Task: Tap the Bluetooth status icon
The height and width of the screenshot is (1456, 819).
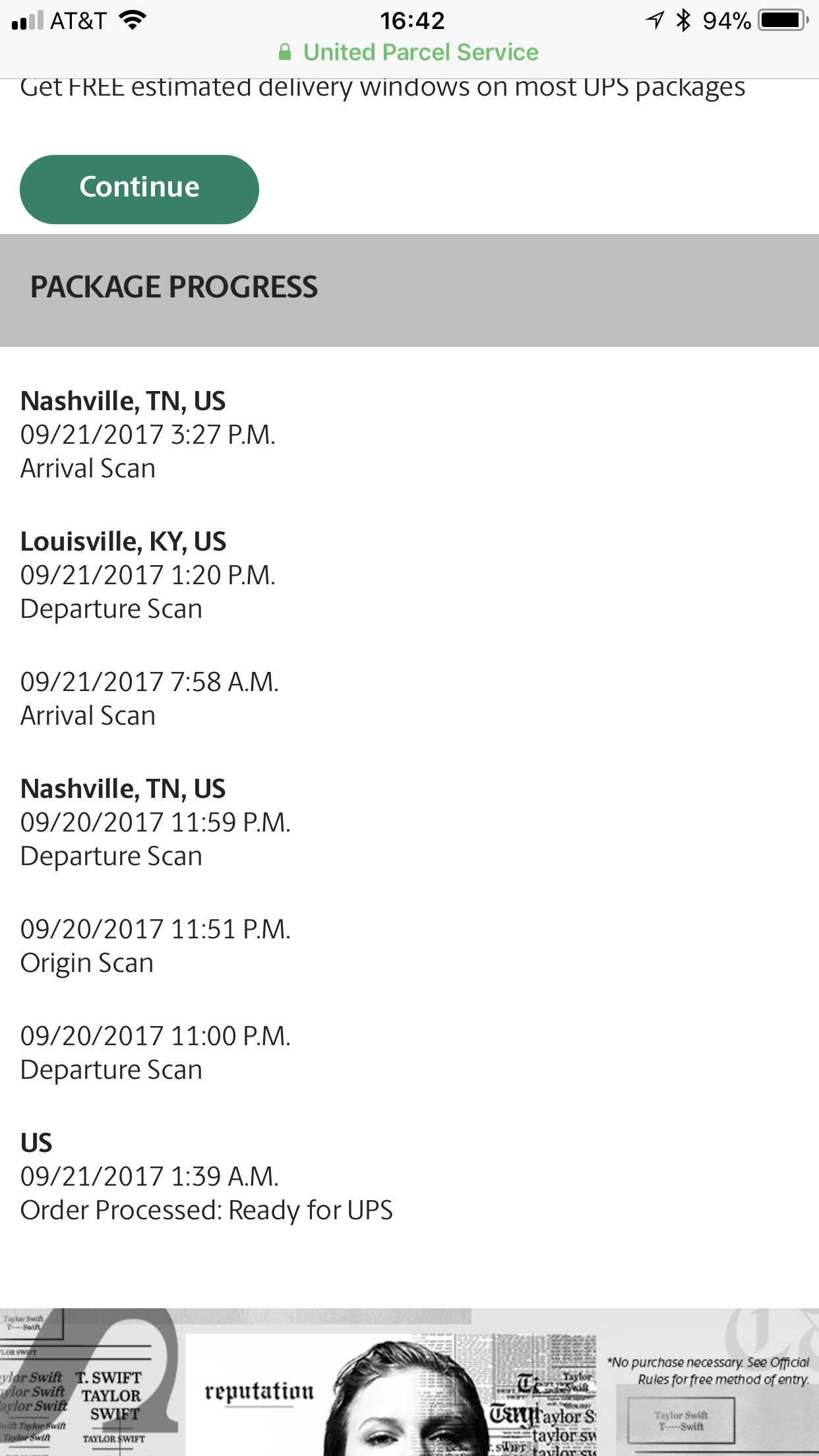Action: pyautogui.click(x=683, y=20)
